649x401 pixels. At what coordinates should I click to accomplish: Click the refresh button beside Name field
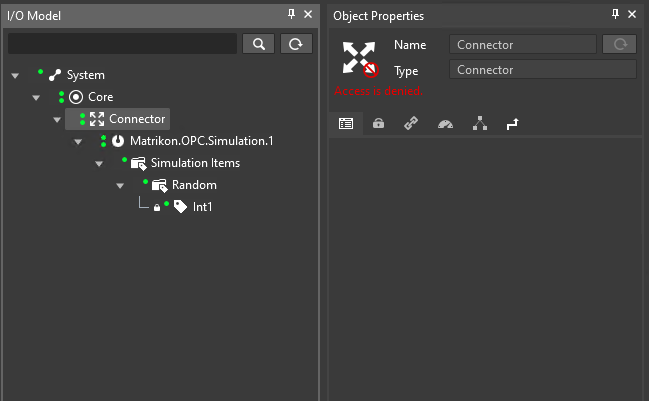(x=619, y=44)
